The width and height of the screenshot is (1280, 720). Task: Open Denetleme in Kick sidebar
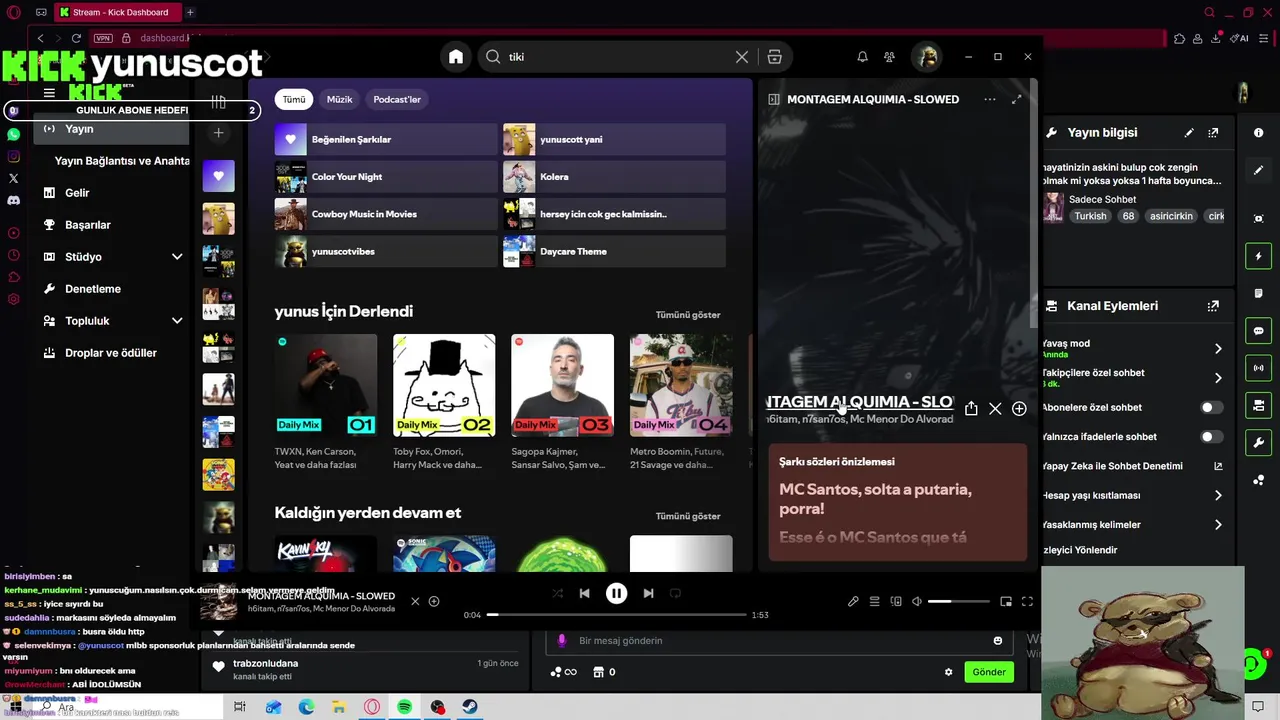92,289
